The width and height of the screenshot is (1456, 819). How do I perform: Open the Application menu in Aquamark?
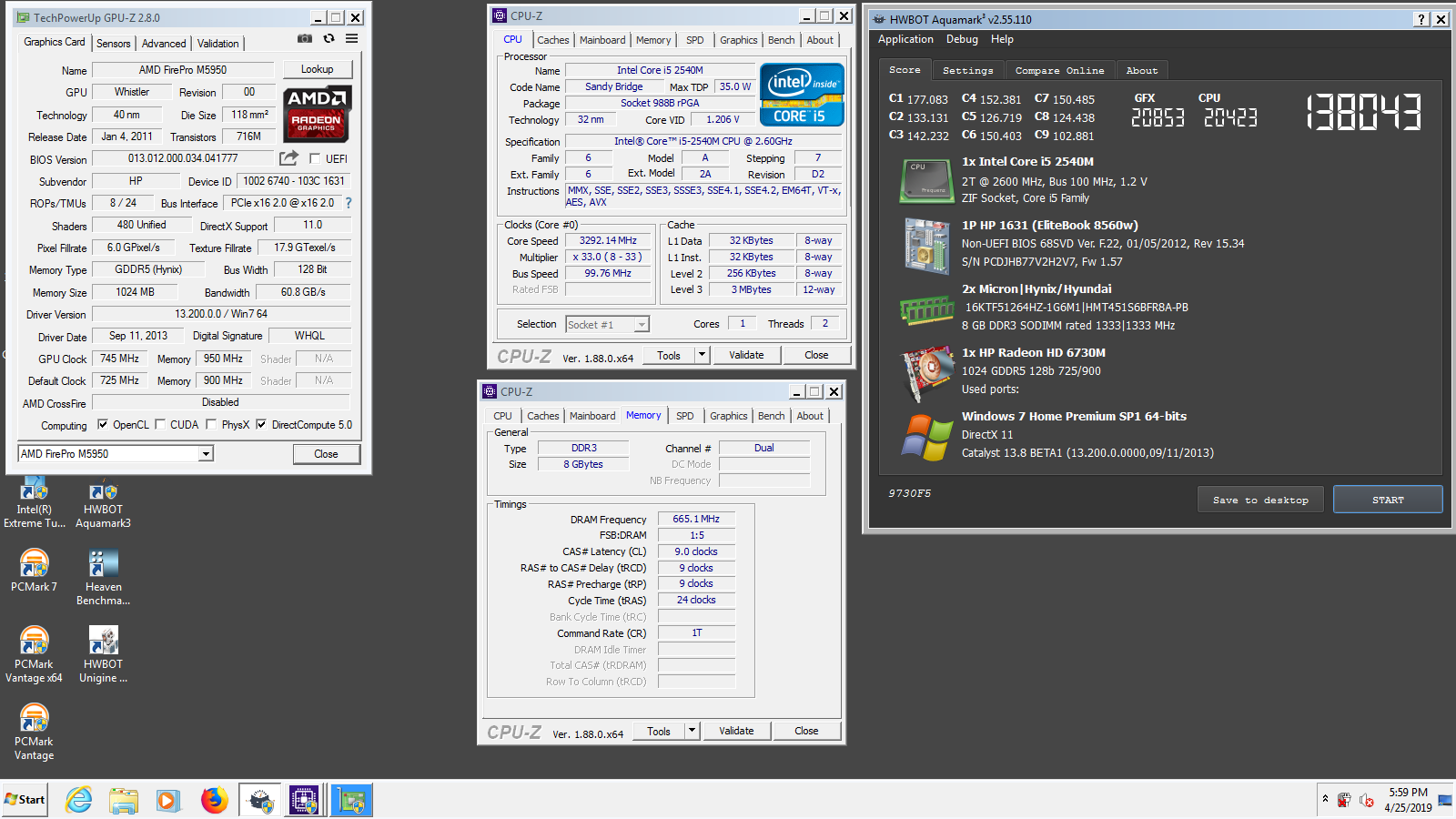click(905, 39)
